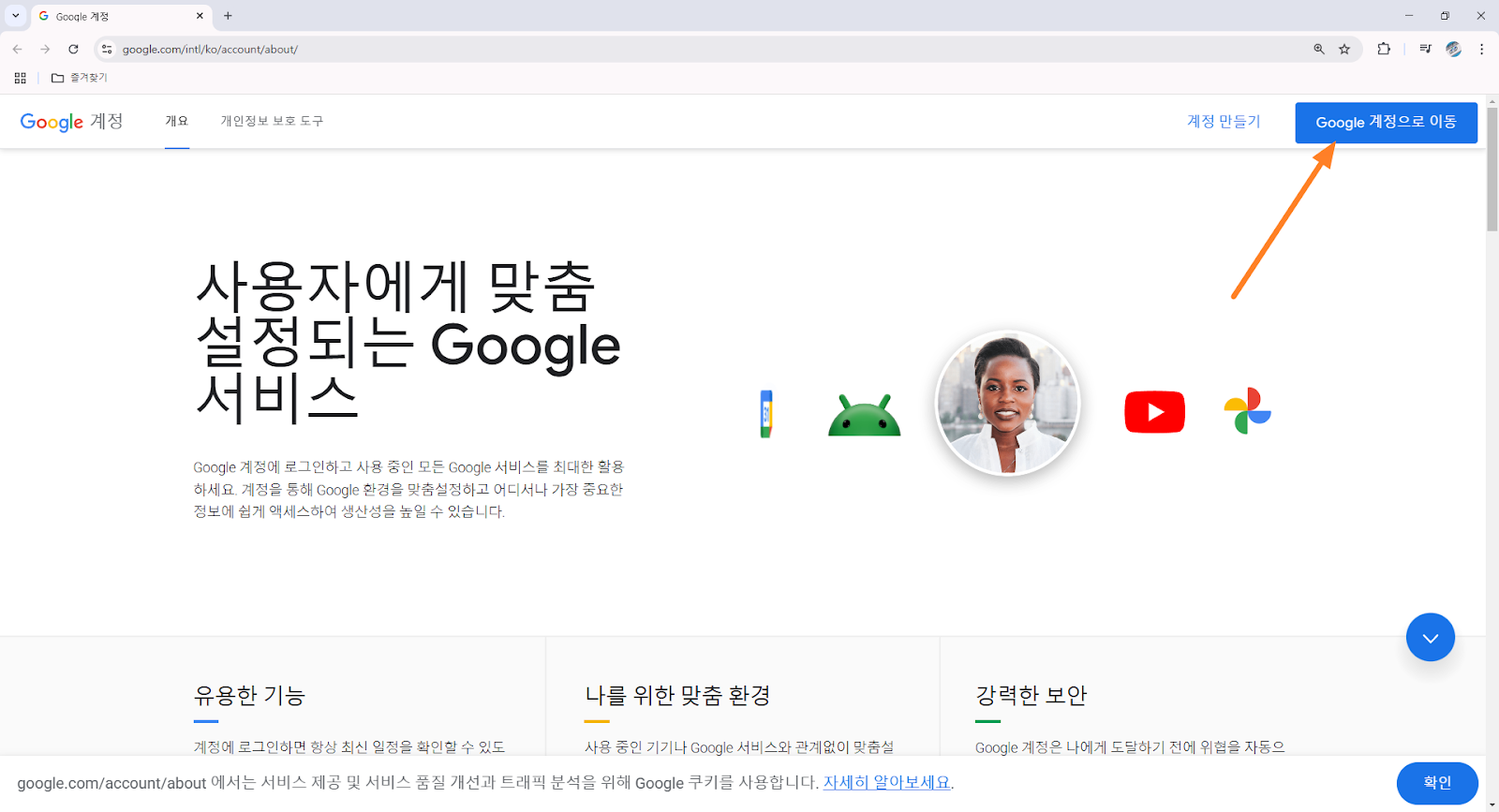Open the Chrome profile avatar
The width and height of the screenshot is (1499, 812).
(x=1453, y=49)
